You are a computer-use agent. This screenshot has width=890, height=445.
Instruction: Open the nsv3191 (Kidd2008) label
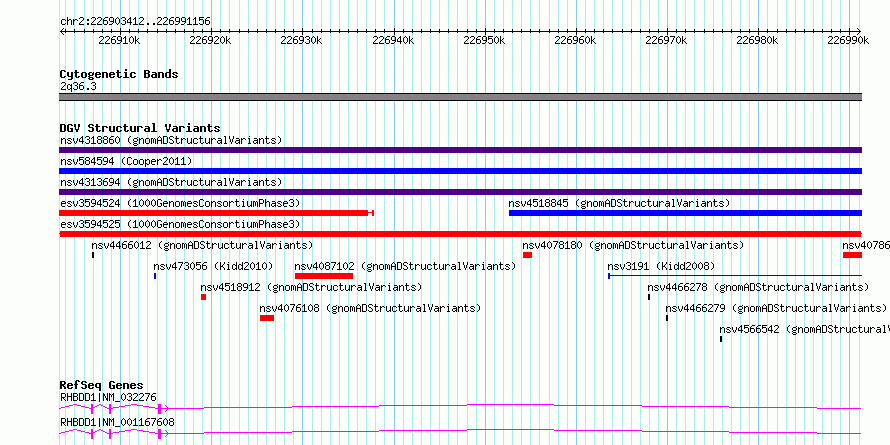click(661, 266)
